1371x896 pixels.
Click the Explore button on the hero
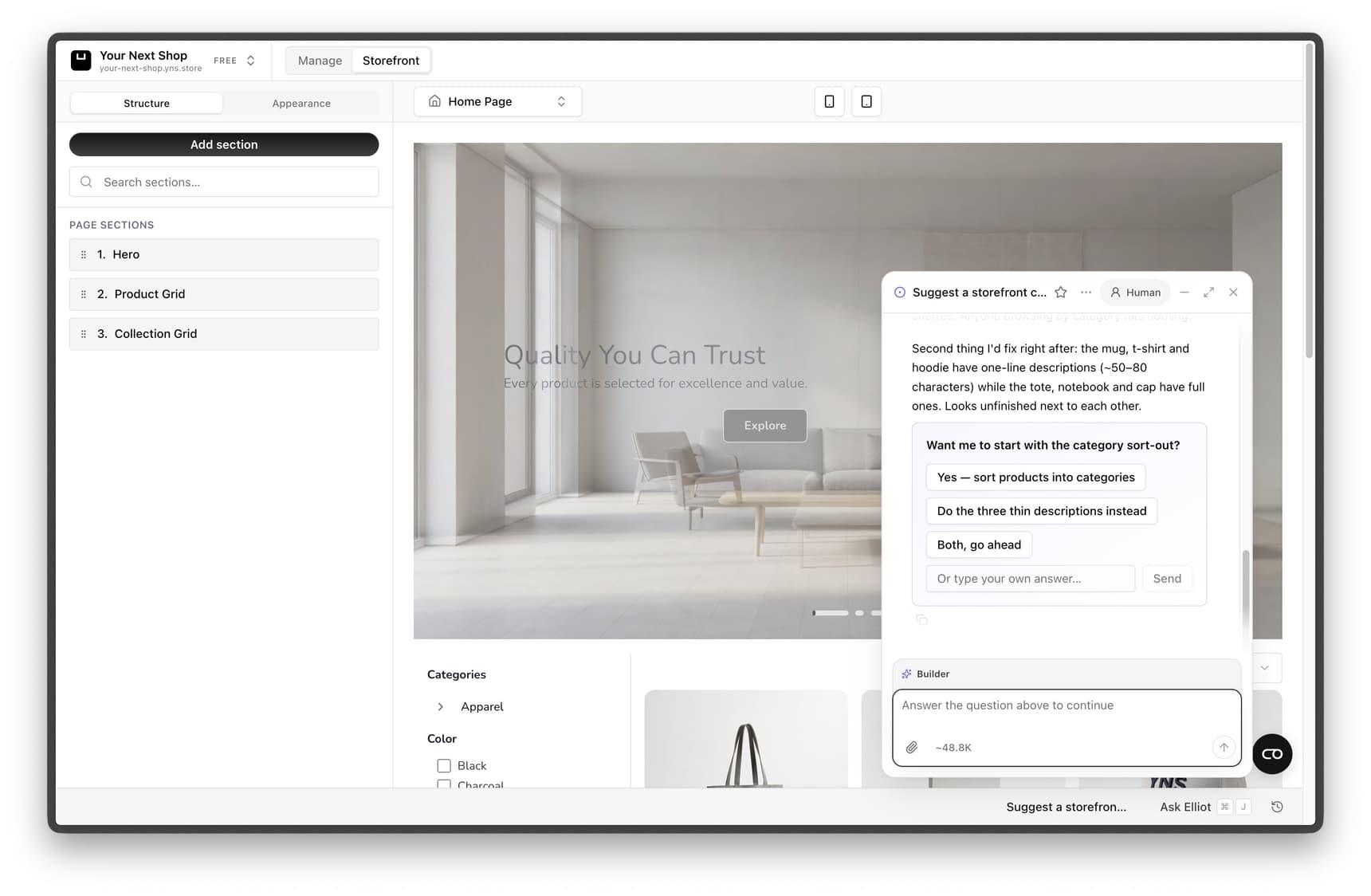(765, 426)
